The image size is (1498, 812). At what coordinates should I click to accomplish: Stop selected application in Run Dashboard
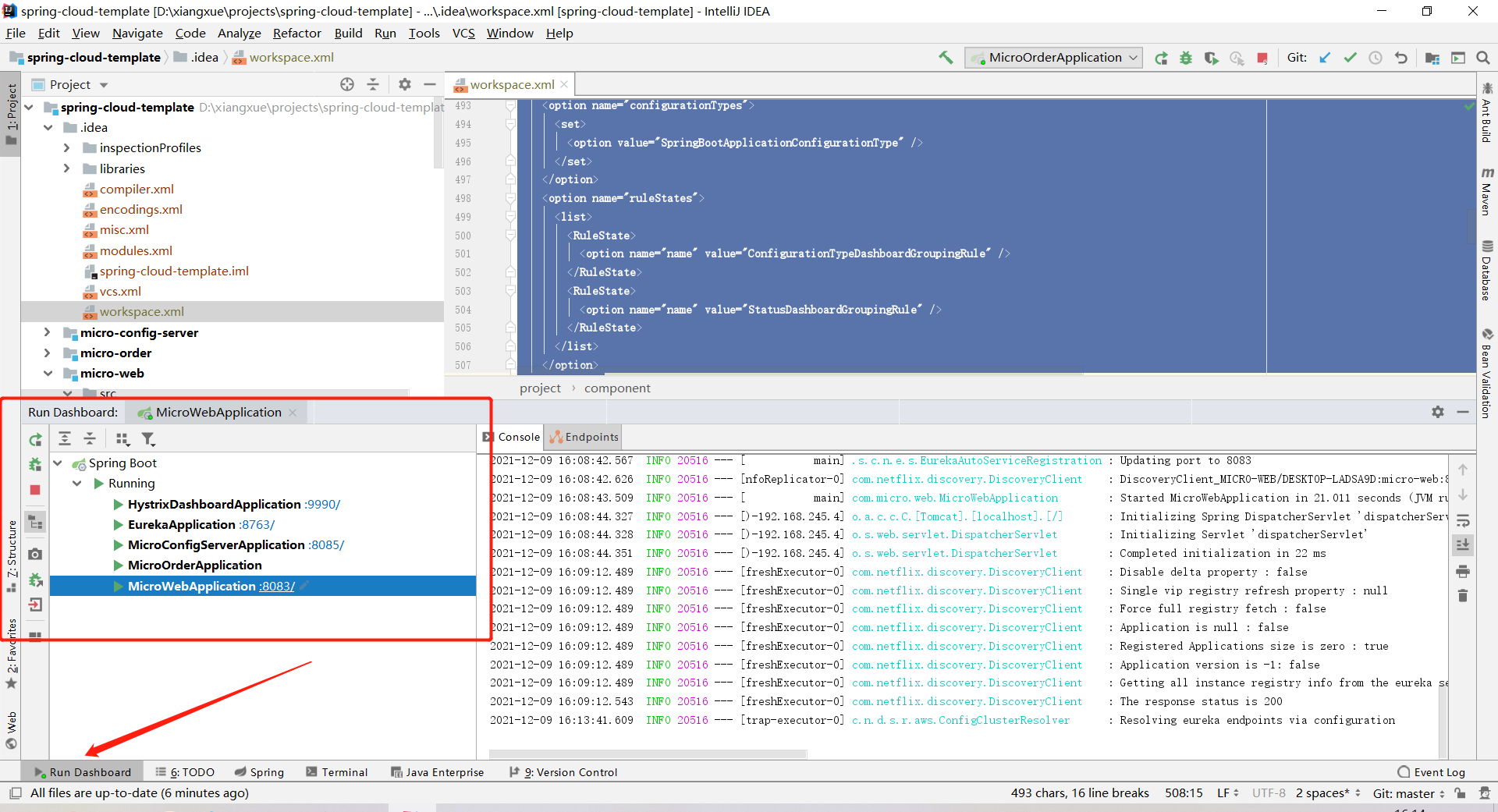click(x=35, y=490)
